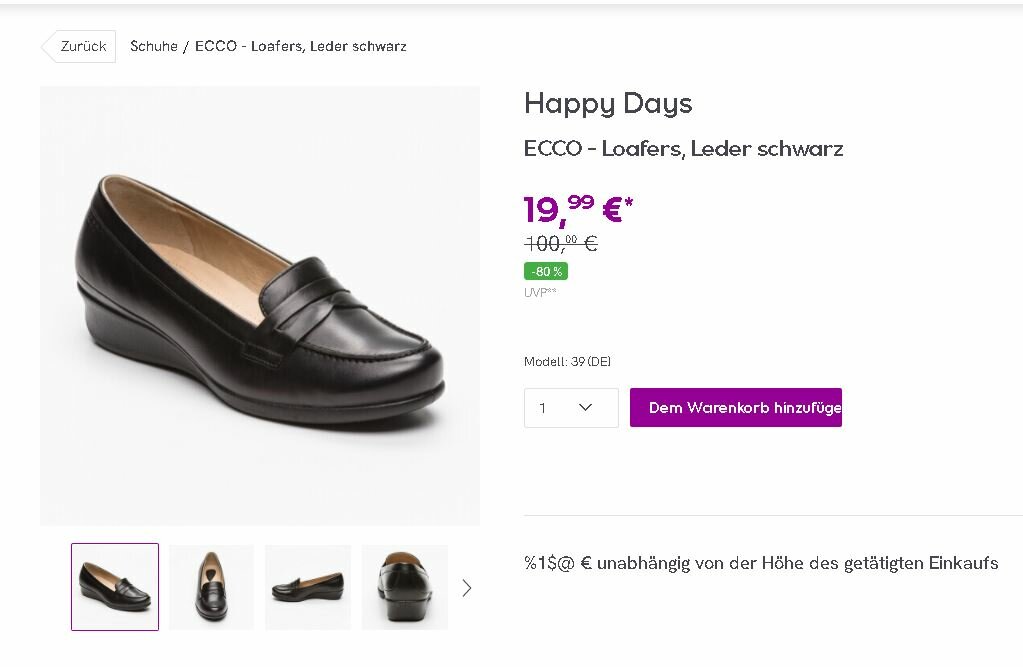
Task: Click the product title ECCO Loafers
Action: click(683, 149)
